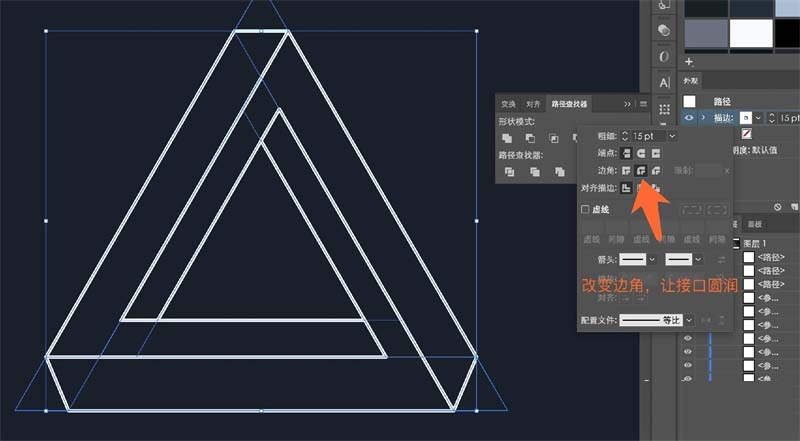Toggle eye of the bottom layer row

(x=688, y=379)
